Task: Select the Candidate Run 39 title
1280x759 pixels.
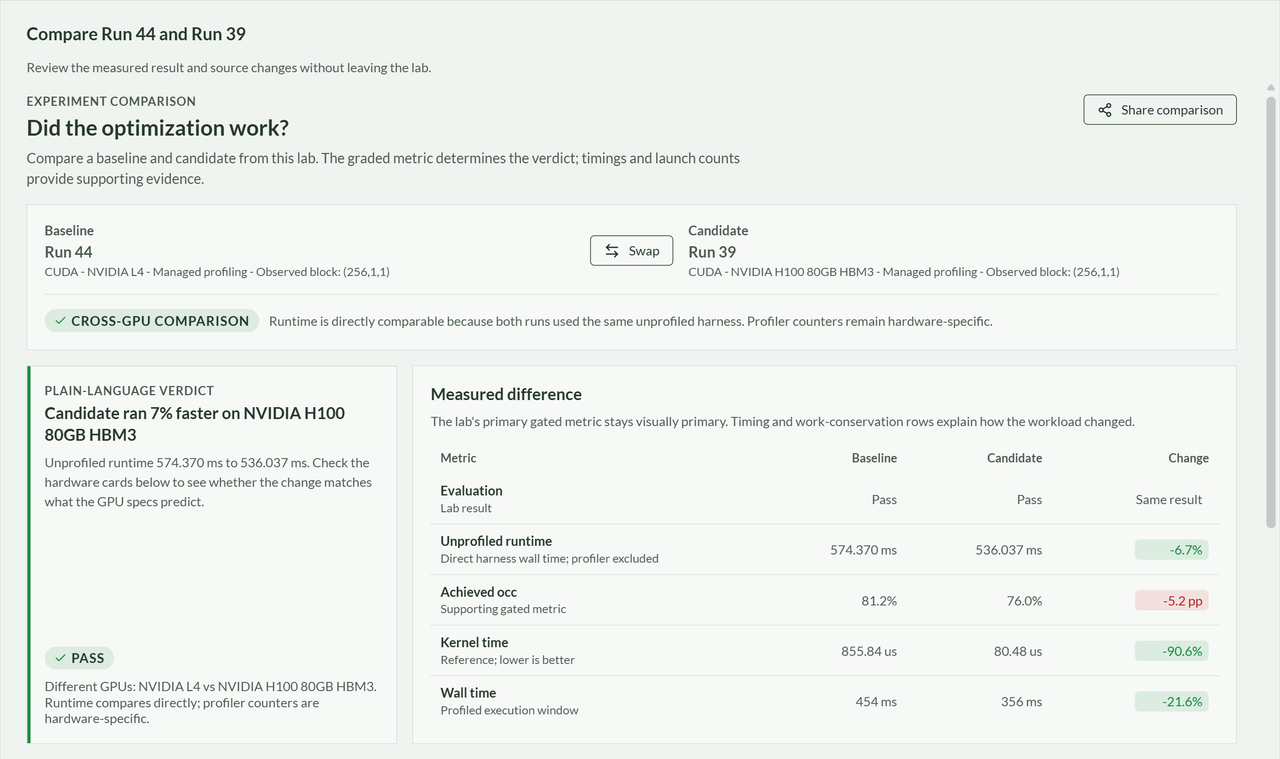Action: pyautogui.click(x=712, y=252)
